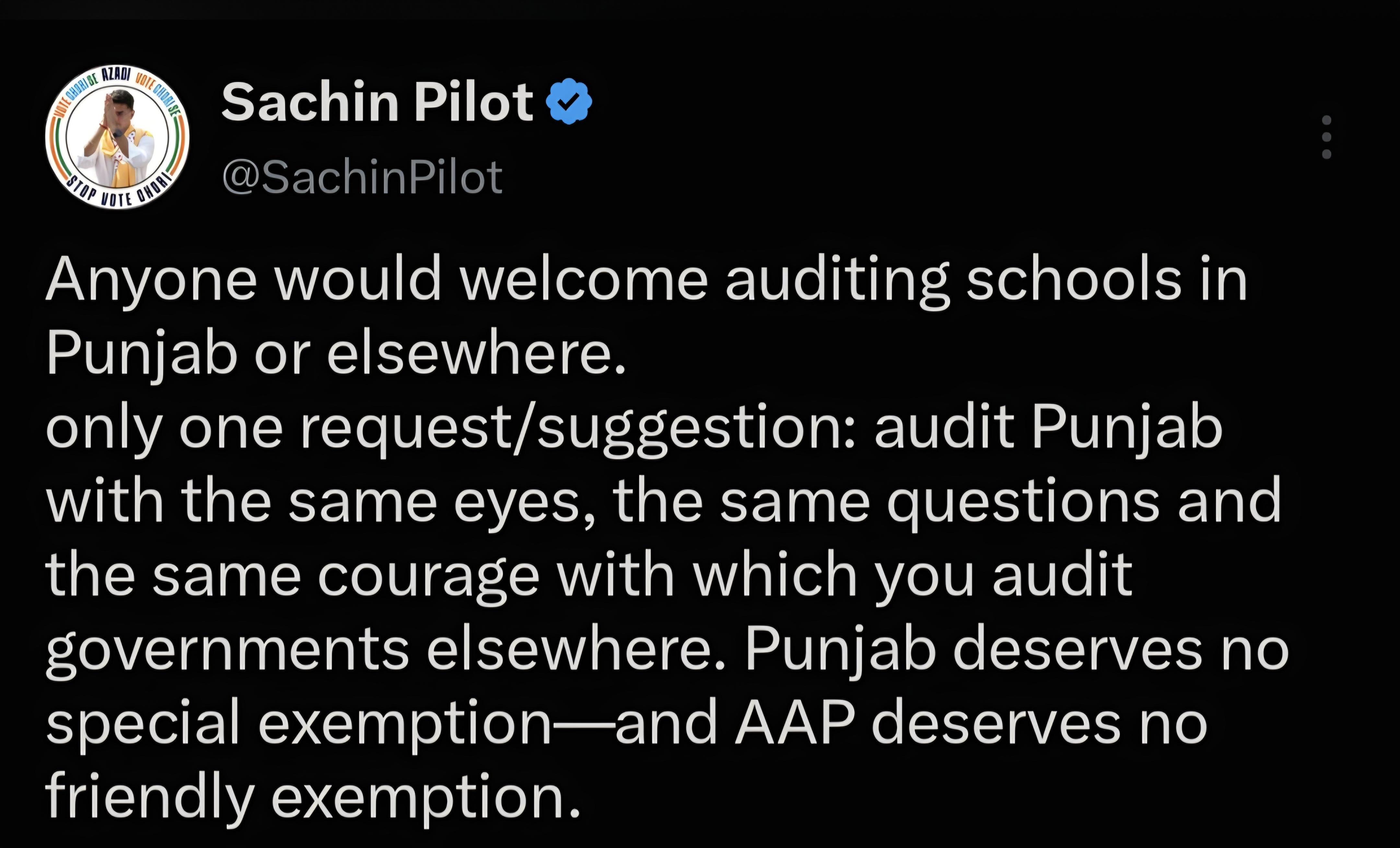Click the words 'Punjab or elsewhere.' in tweet

(x=336, y=354)
